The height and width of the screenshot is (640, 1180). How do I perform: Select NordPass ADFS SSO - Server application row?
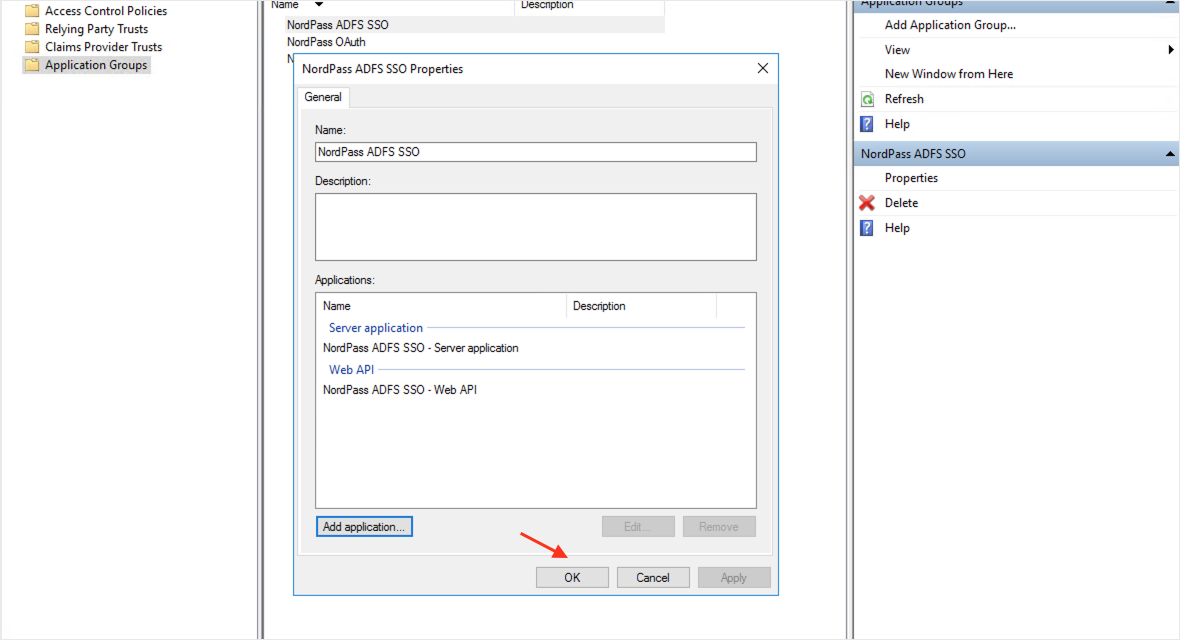pos(421,348)
